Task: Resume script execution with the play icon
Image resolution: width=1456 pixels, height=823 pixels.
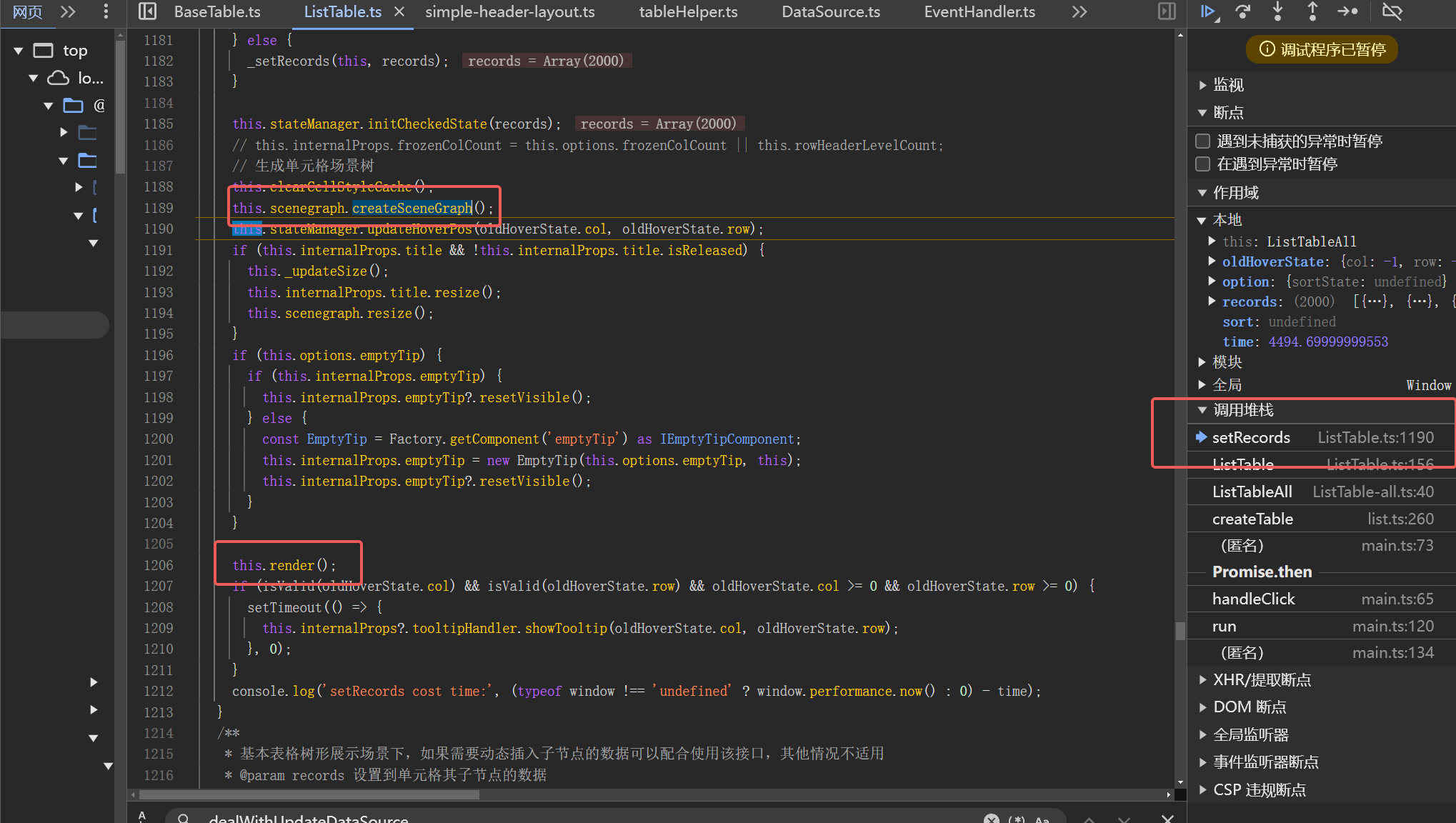Action: (x=1208, y=11)
